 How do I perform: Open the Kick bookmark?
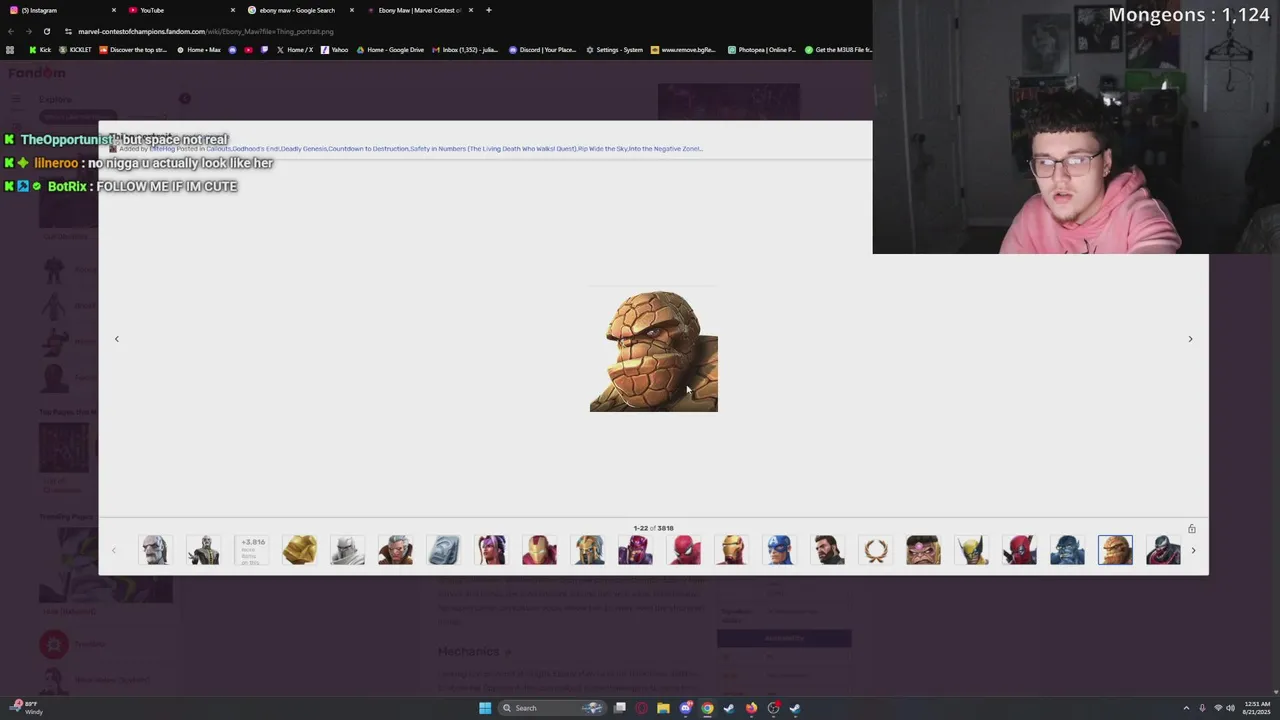coord(40,50)
